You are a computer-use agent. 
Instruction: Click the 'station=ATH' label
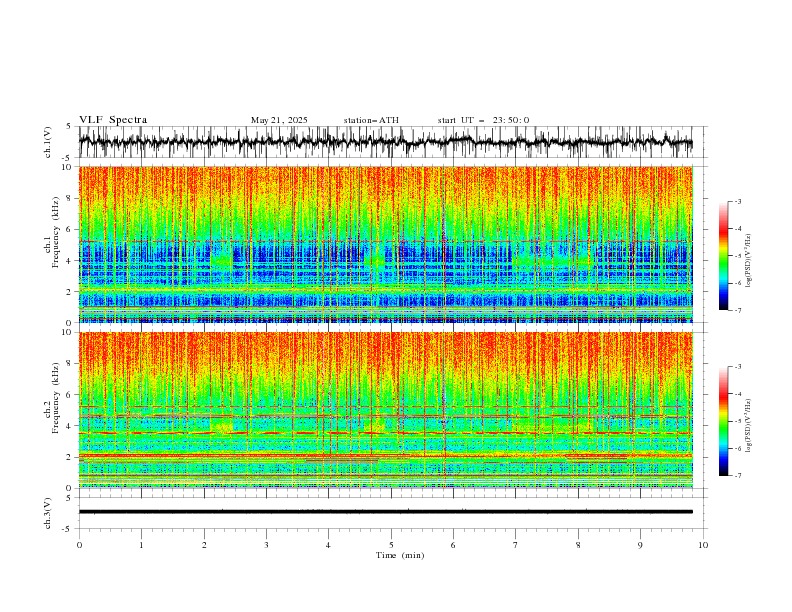(x=371, y=120)
